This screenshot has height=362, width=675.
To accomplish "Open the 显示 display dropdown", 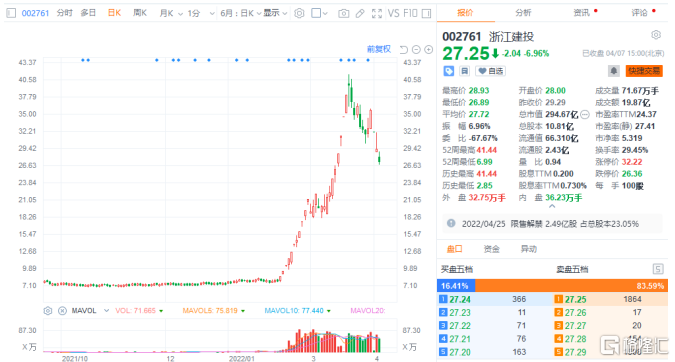I will (276, 13).
